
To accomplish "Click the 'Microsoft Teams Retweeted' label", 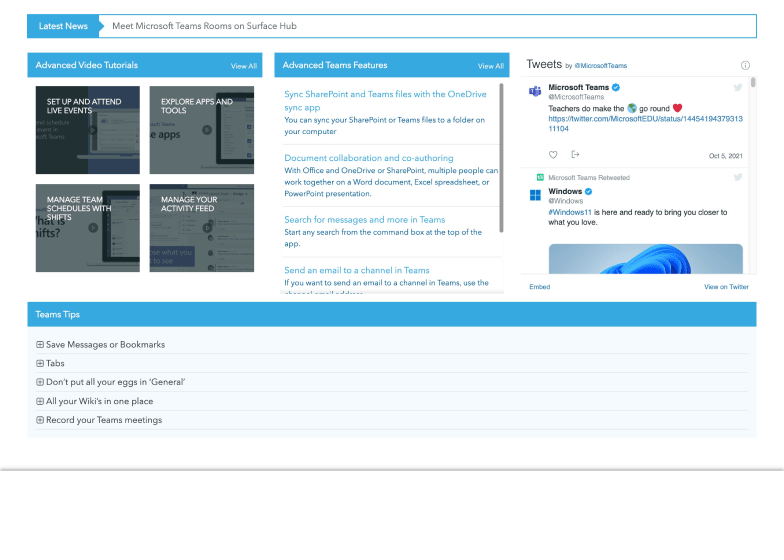I will point(589,178).
